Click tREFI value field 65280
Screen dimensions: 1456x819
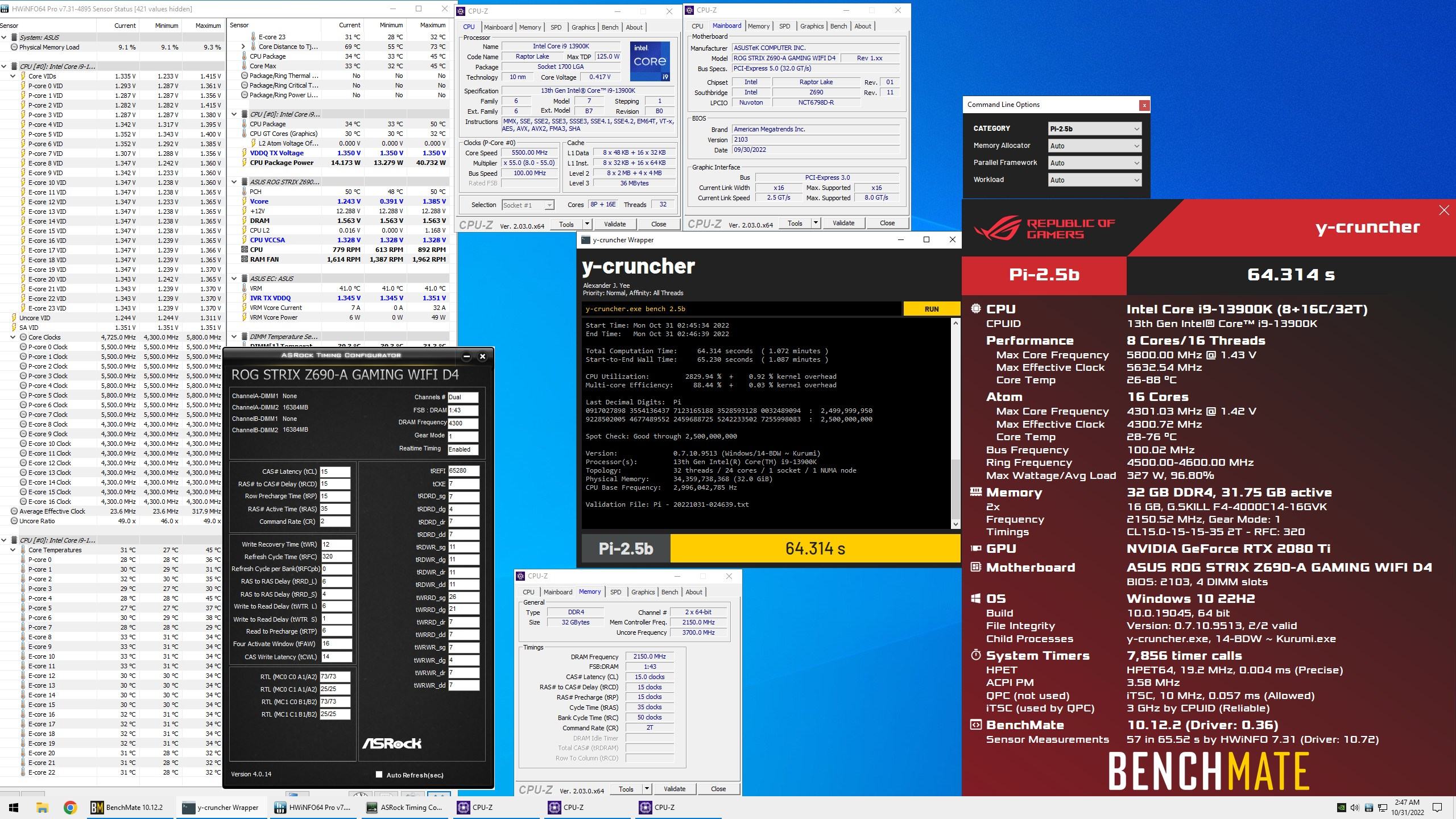coord(464,471)
